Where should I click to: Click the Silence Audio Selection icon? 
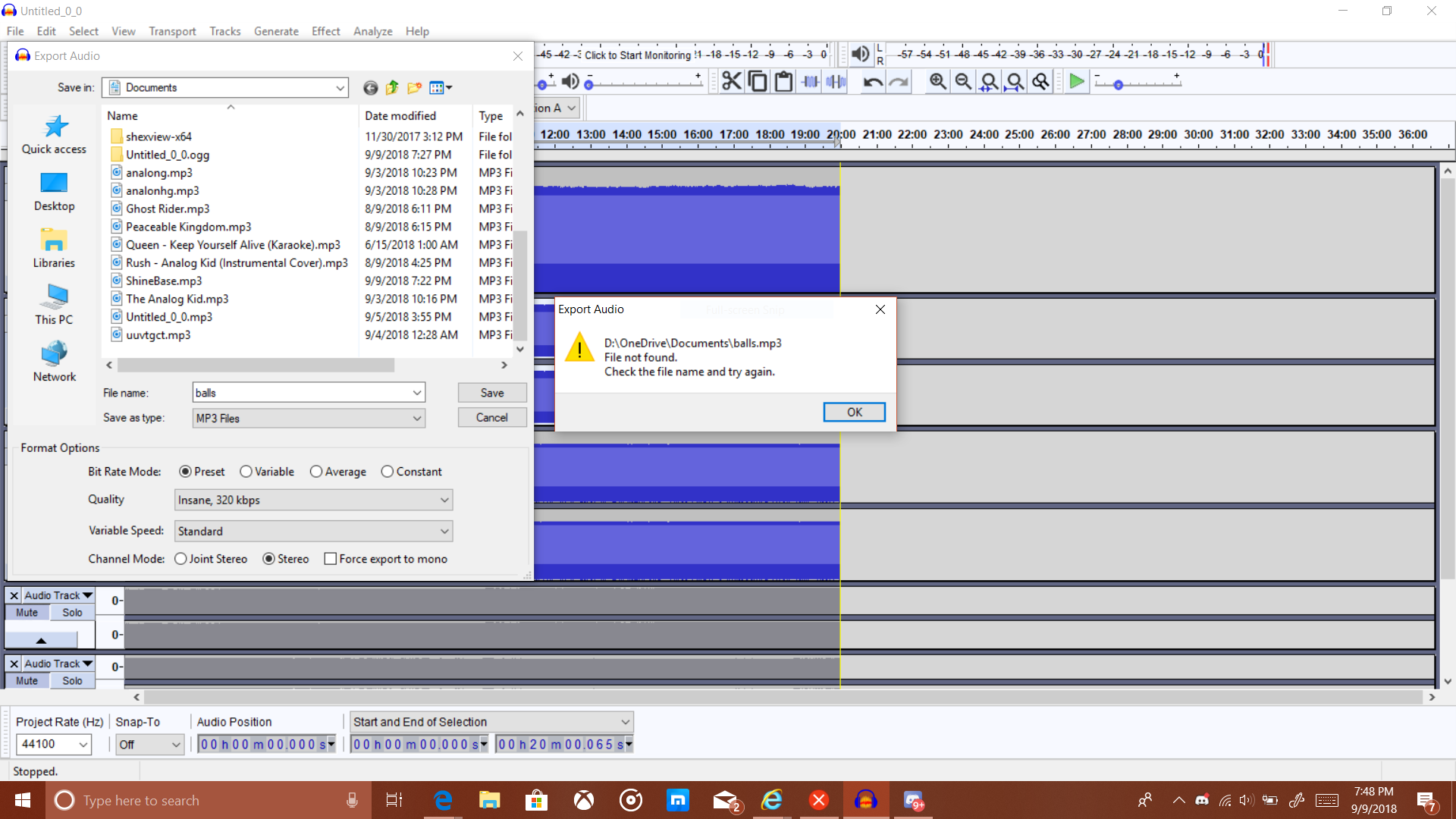[835, 81]
